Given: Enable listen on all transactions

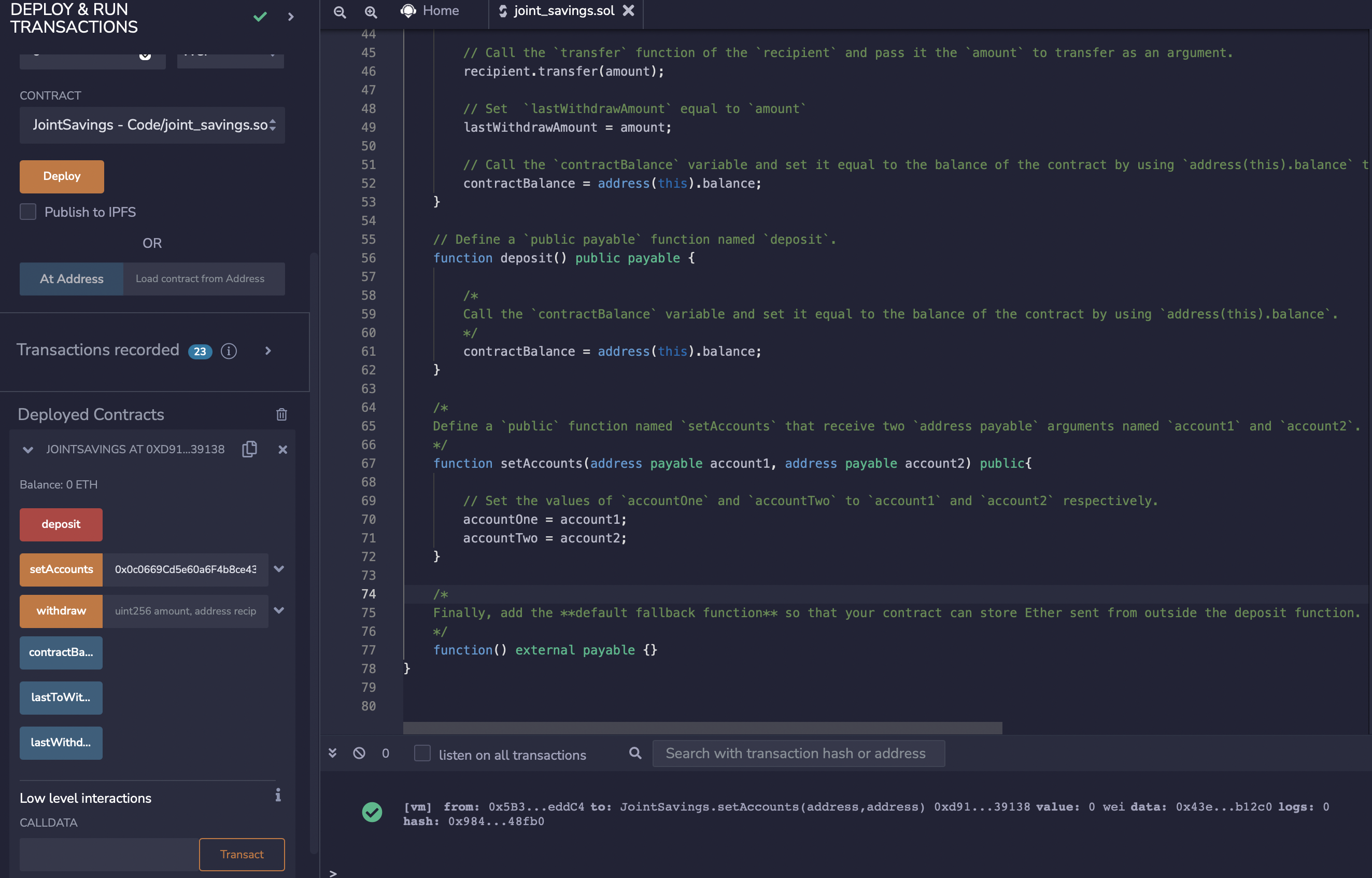Looking at the screenshot, I should [x=422, y=754].
